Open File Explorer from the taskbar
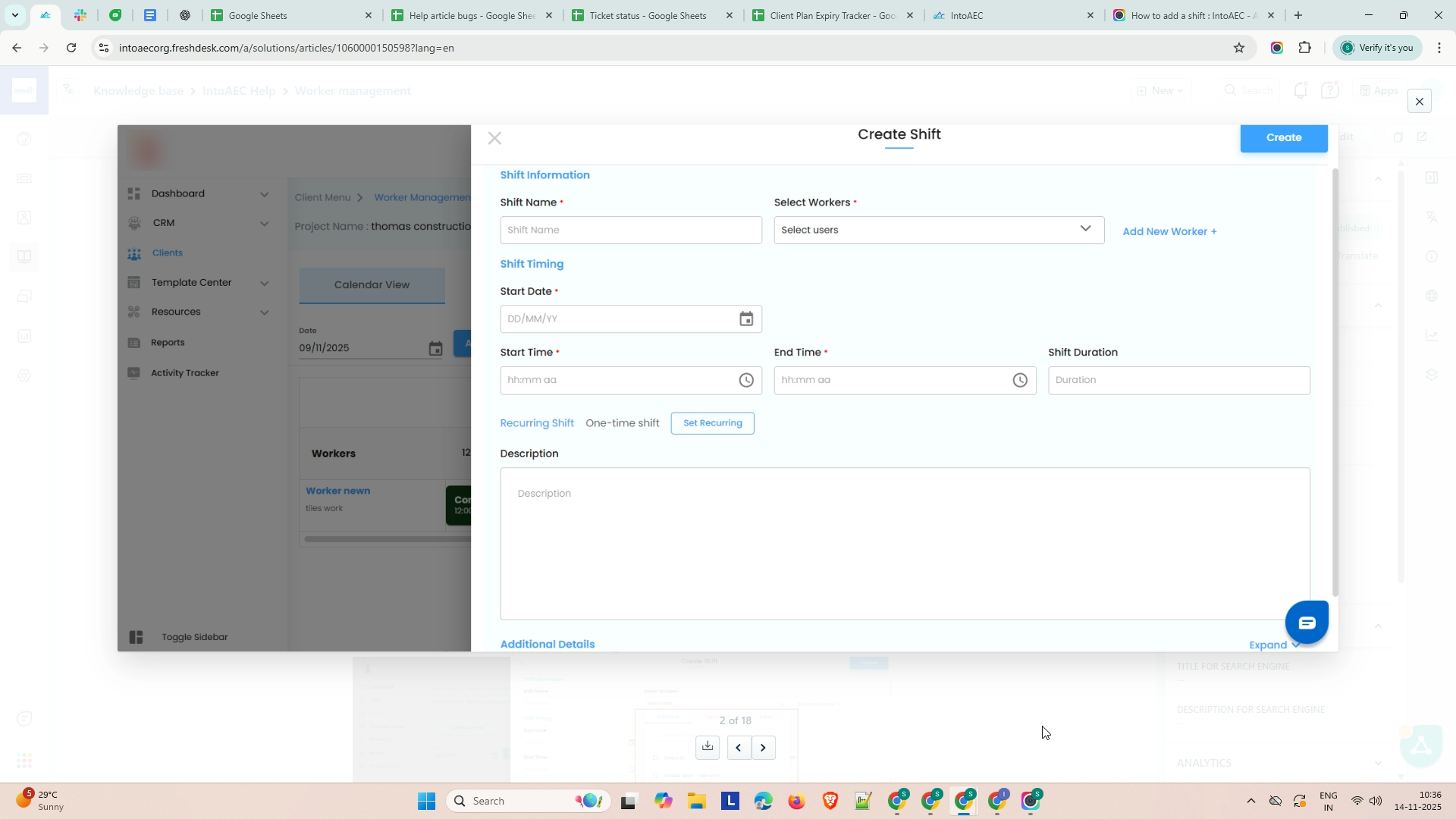The image size is (1456, 819). coord(696,801)
